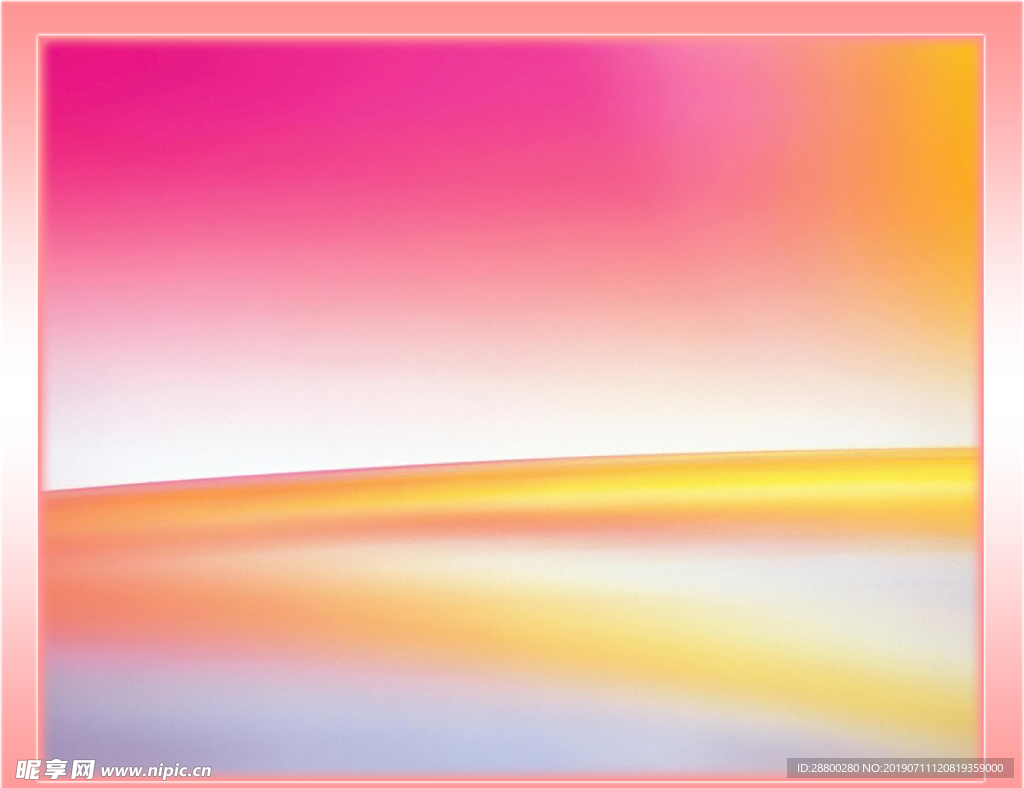Open the www.nipic.cn watermark link
The width and height of the screenshot is (1024, 788).
(x=156, y=771)
